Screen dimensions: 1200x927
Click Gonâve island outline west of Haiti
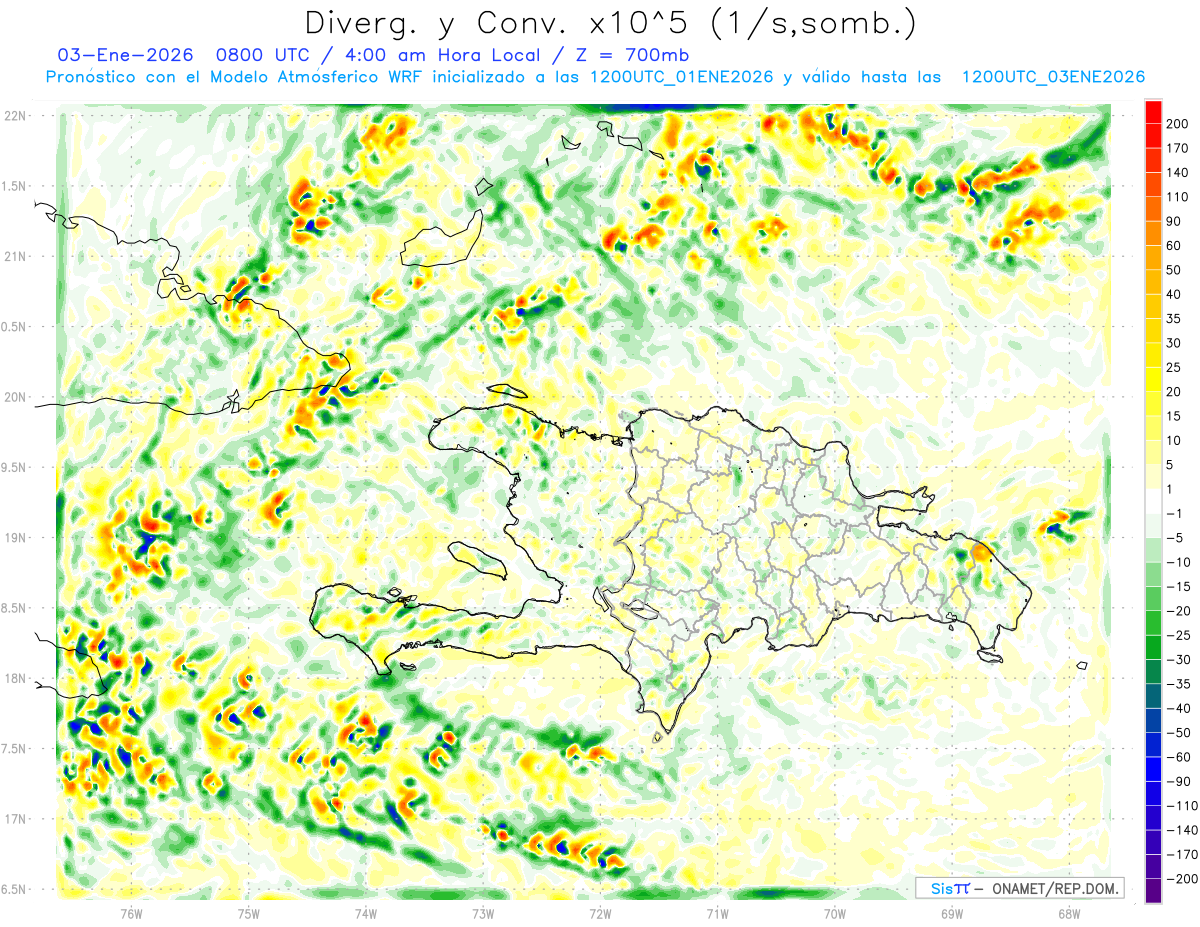click(x=478, y=559)
